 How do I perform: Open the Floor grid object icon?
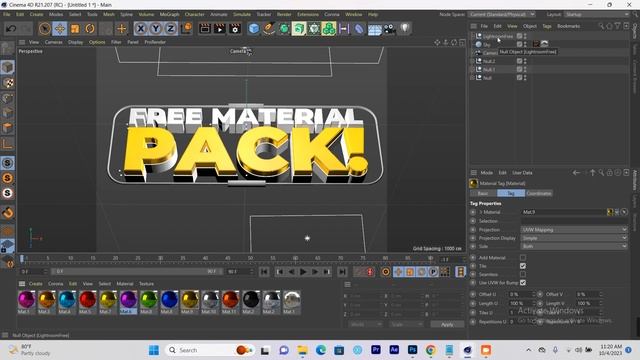[x=374, y=29]
